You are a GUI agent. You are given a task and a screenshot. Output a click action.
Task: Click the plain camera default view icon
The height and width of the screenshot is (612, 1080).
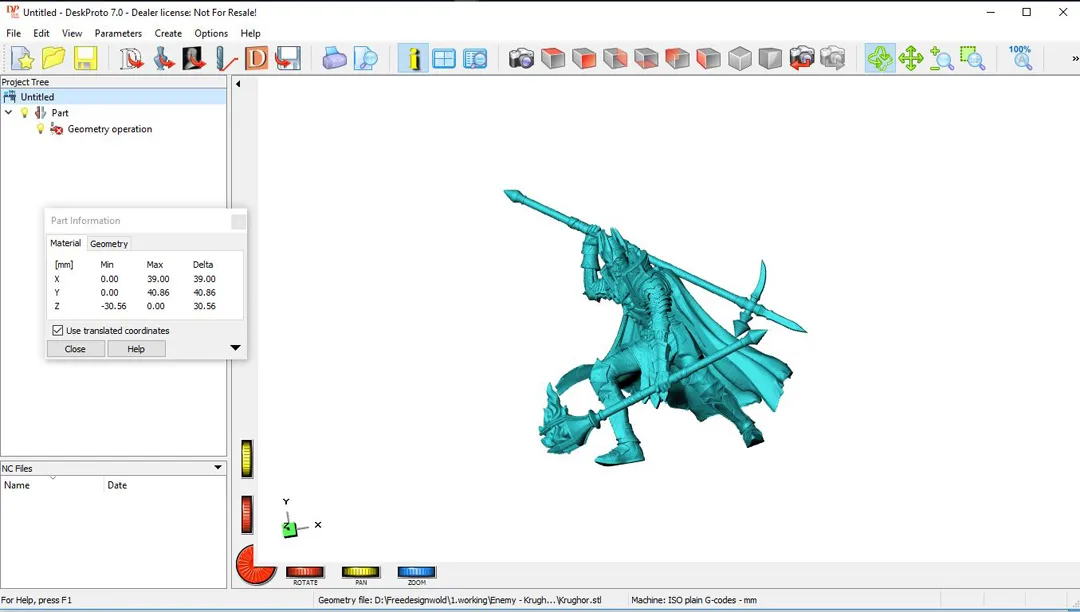[521, 59]
